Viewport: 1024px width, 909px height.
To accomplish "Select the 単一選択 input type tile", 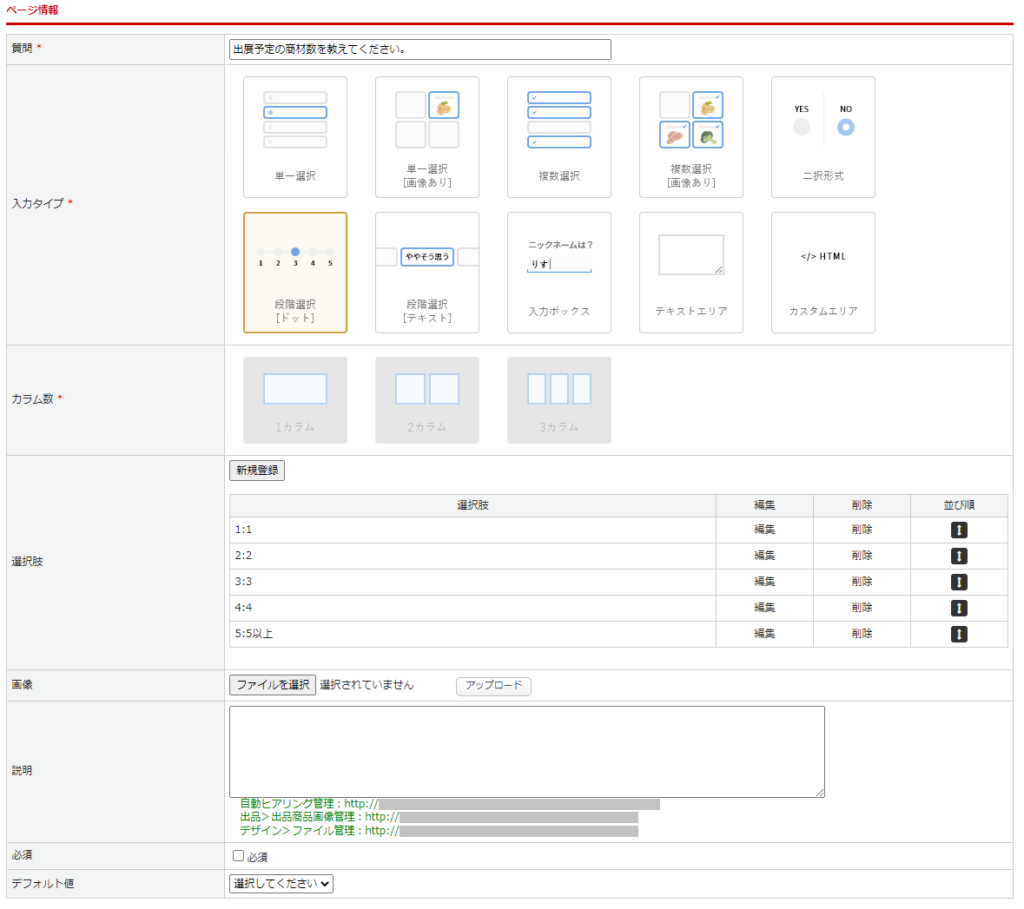I will point(295,137).
